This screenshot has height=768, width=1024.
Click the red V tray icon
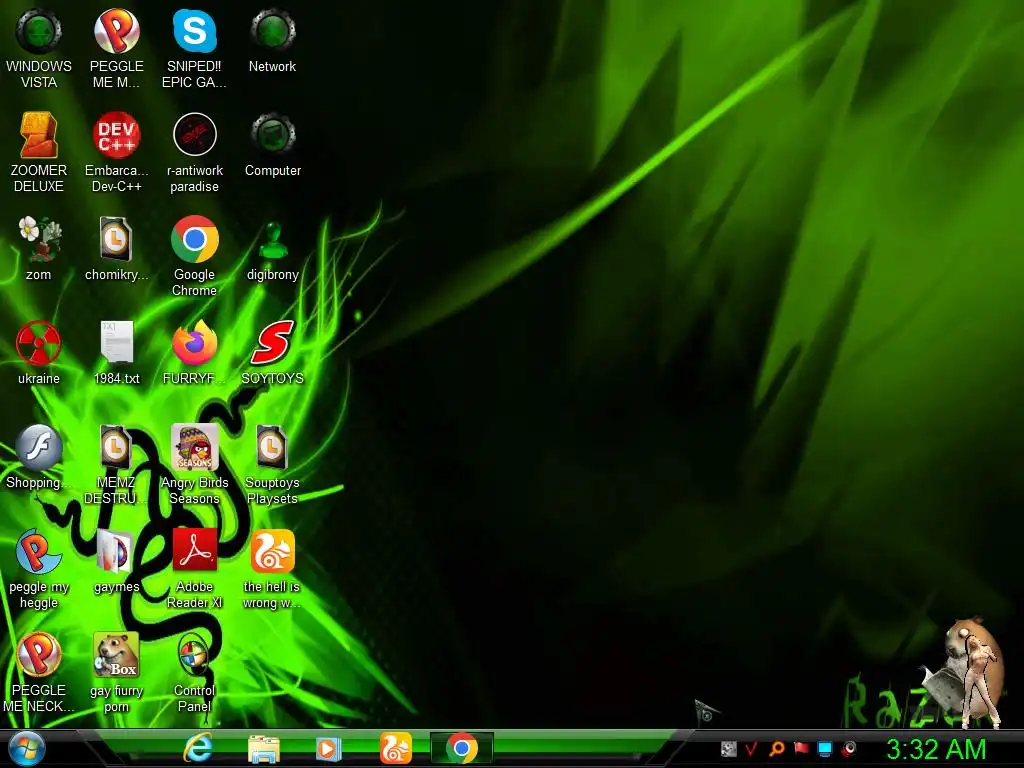[752, 749]
